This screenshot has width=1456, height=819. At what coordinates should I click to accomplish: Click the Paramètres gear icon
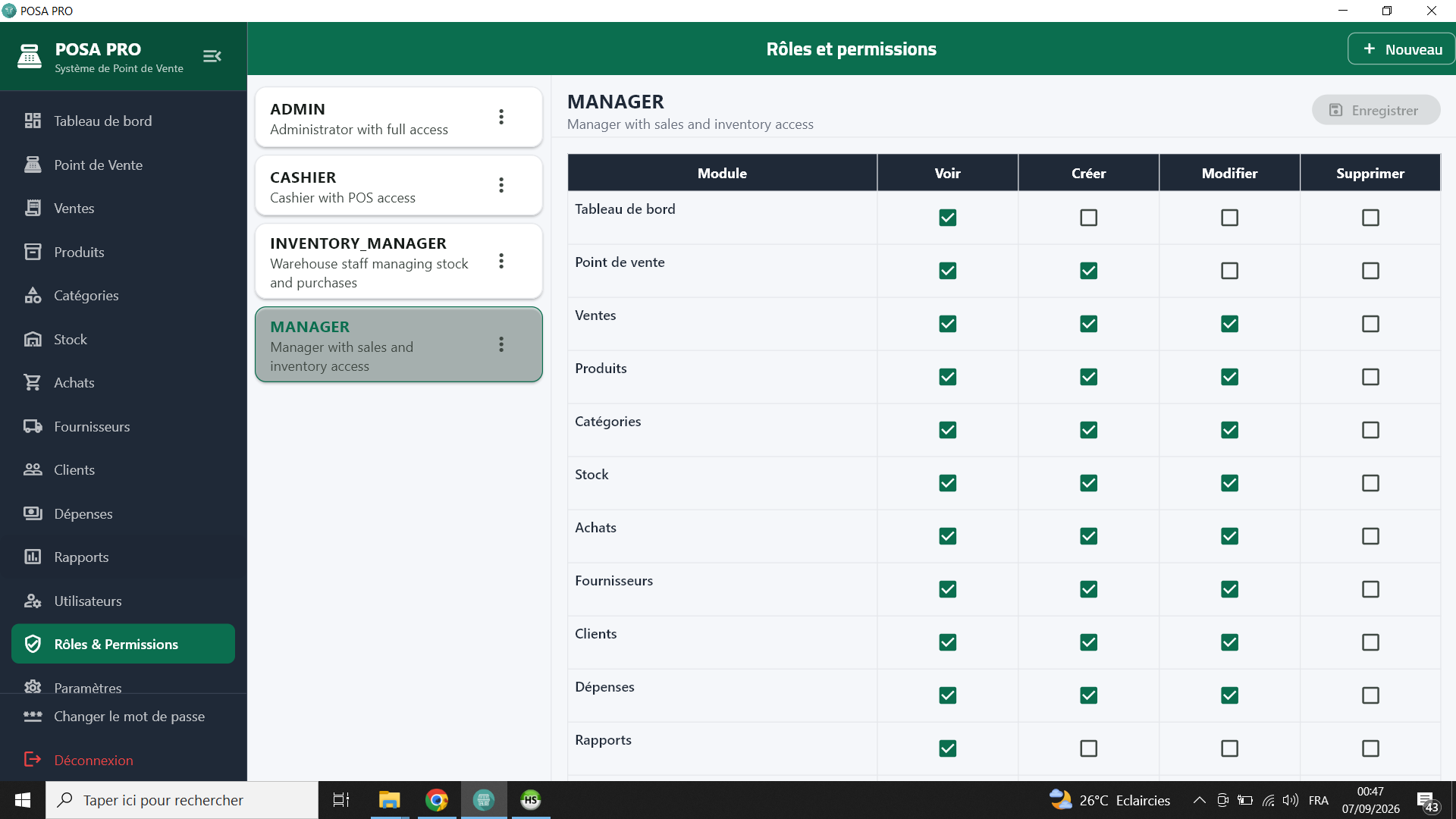pyautogui.click(x=33, y=686)
